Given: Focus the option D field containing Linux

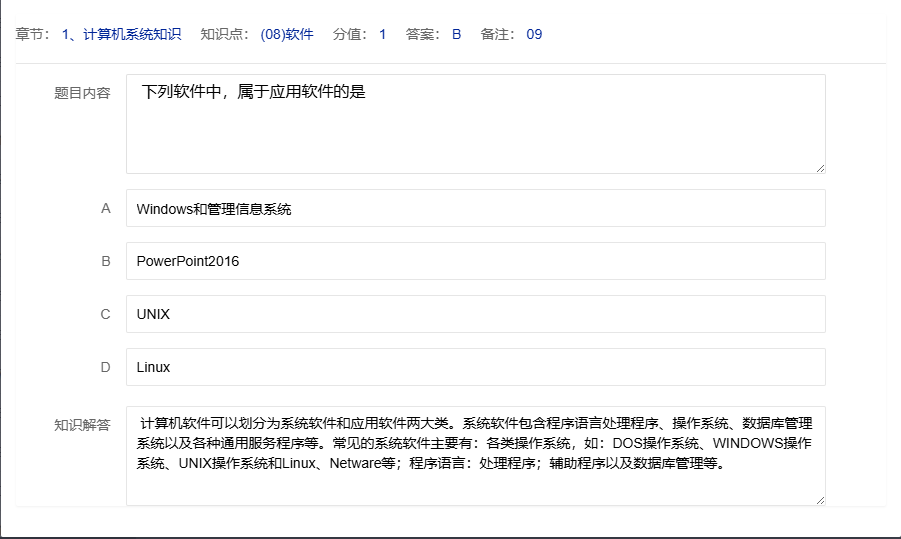Looking at the screenshot, I should coord(475,367).
